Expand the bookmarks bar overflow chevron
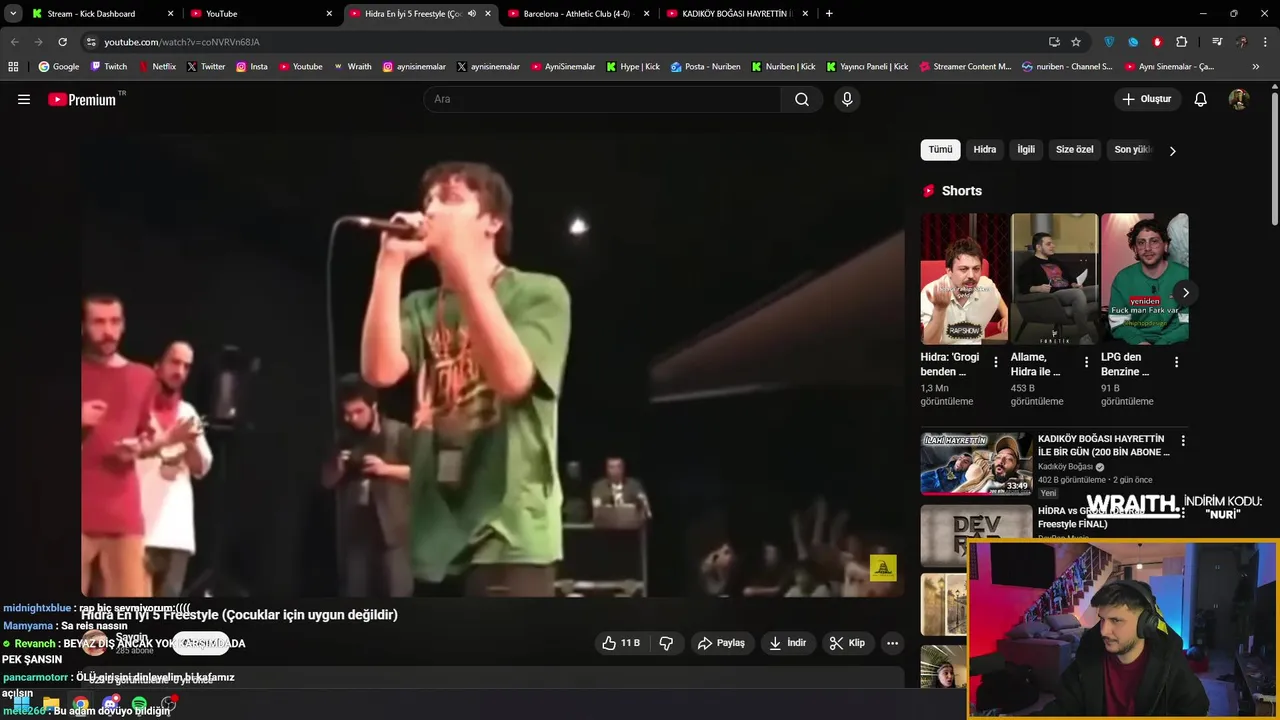 1256,66
